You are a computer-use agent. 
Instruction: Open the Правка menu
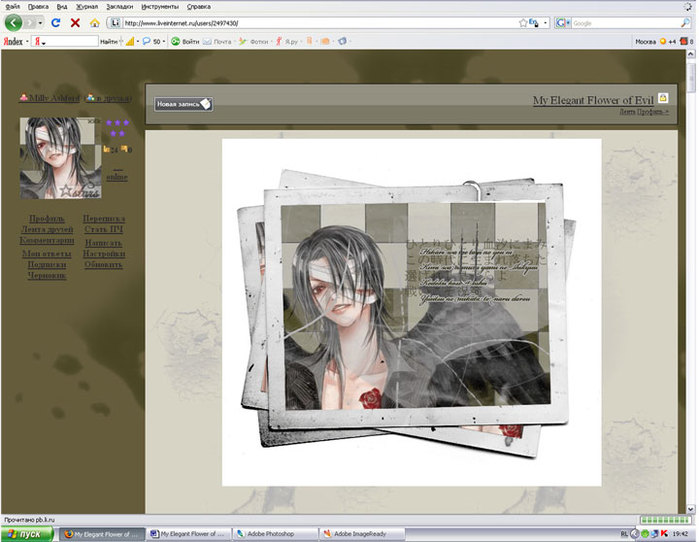[38, 7]
